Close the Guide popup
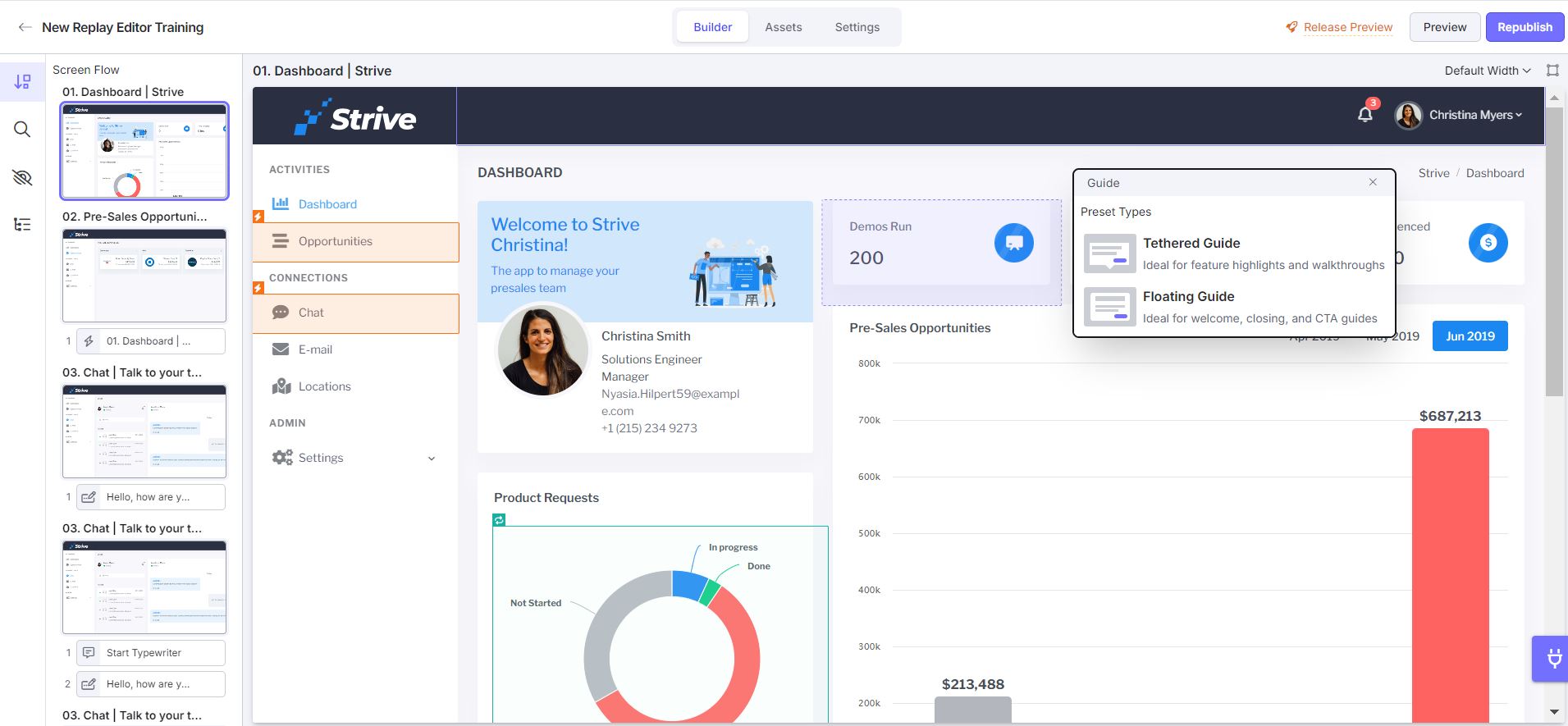 (1373, 182)
